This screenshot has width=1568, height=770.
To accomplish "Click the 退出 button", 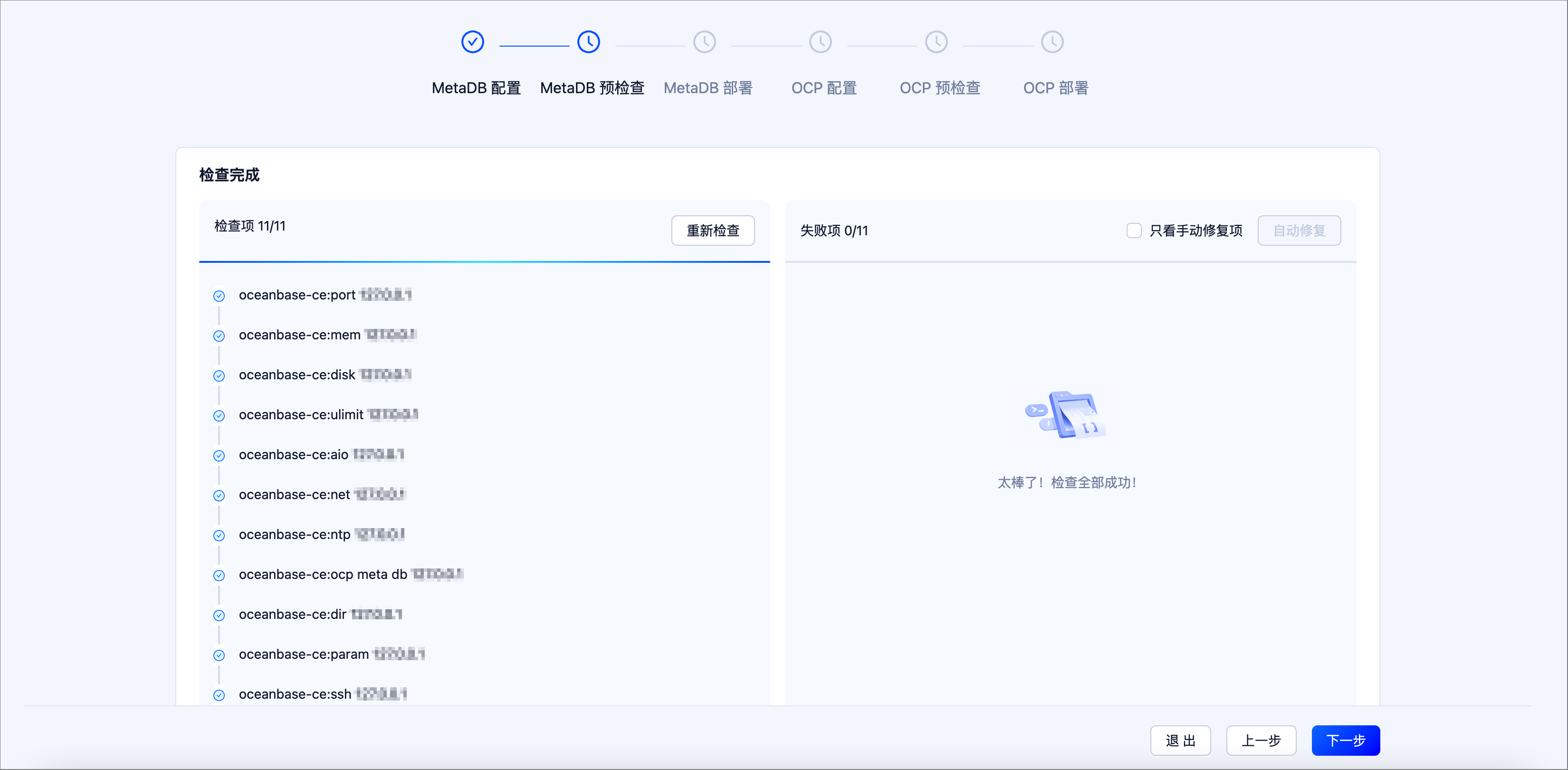I will coord(1180,740).
